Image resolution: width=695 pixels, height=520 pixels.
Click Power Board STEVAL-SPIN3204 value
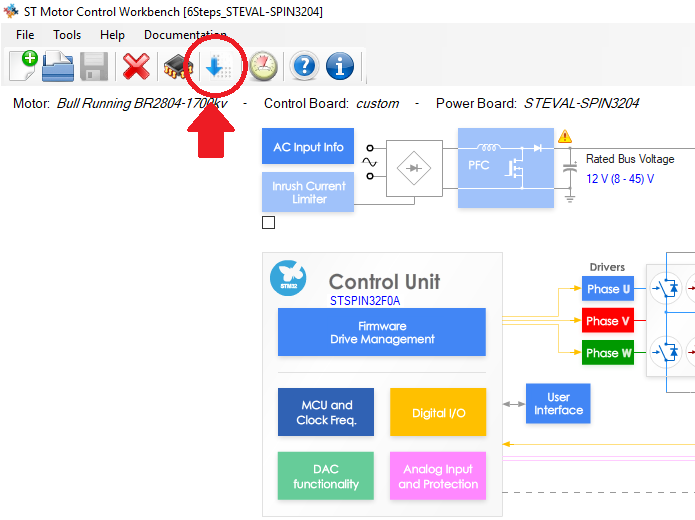click(581, 103)
